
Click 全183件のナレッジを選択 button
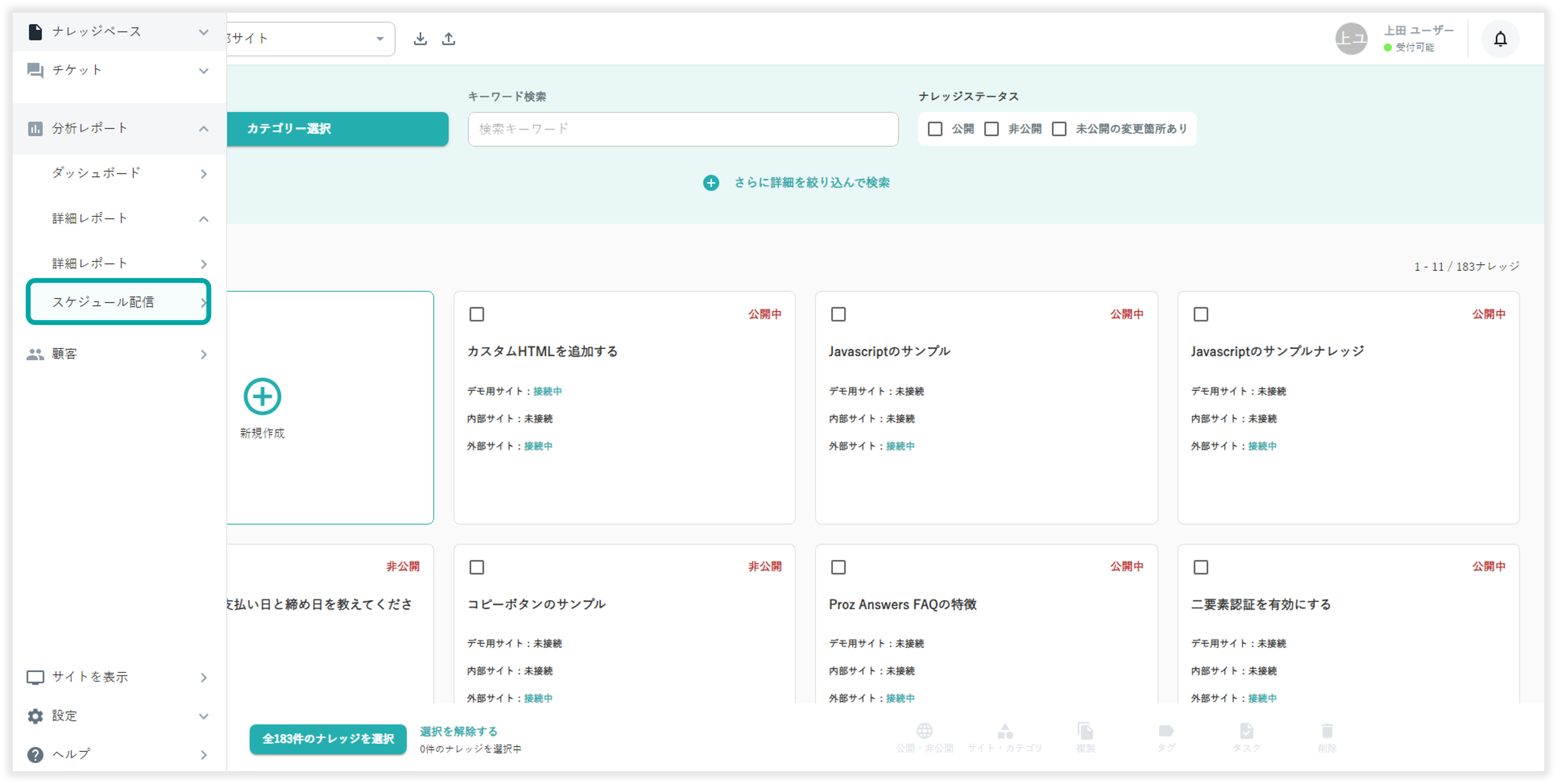(x=328, y=739)
